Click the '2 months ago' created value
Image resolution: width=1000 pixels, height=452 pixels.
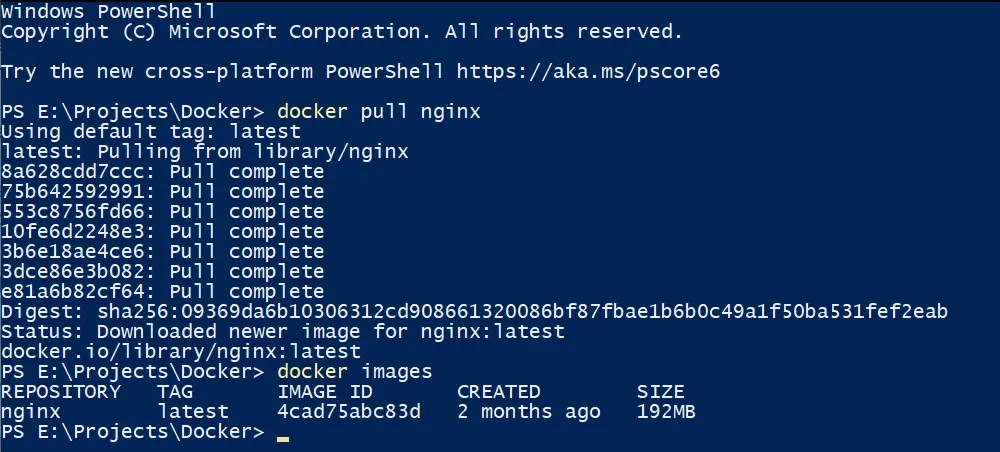(529, 412)
